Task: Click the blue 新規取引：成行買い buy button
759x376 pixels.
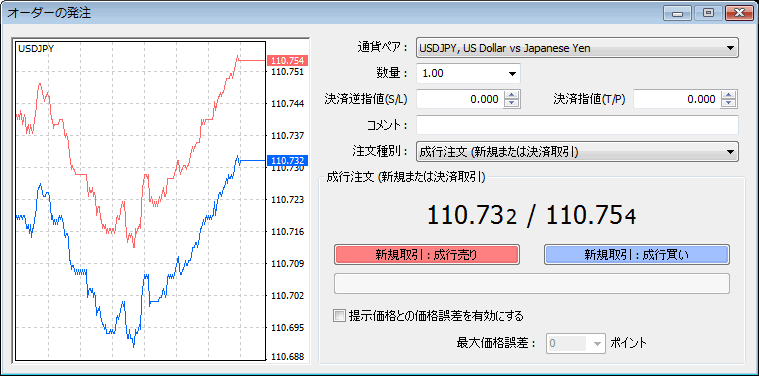Action: 637,255
